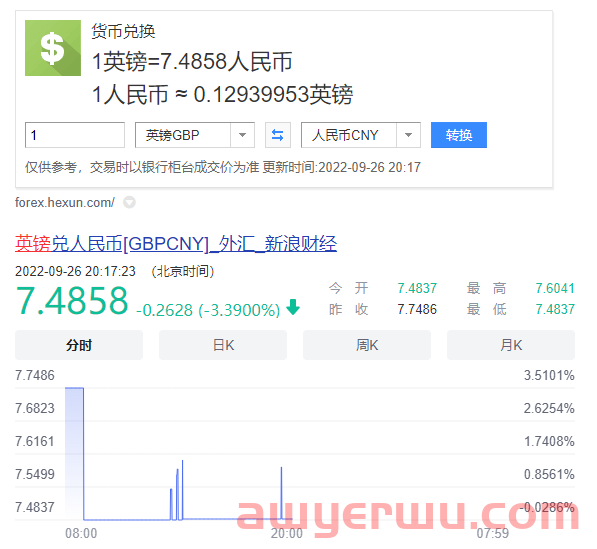This screenshot has height=549, width=597.
Task: Click the 7.6161 chart axis label
Action: (35, 441)
